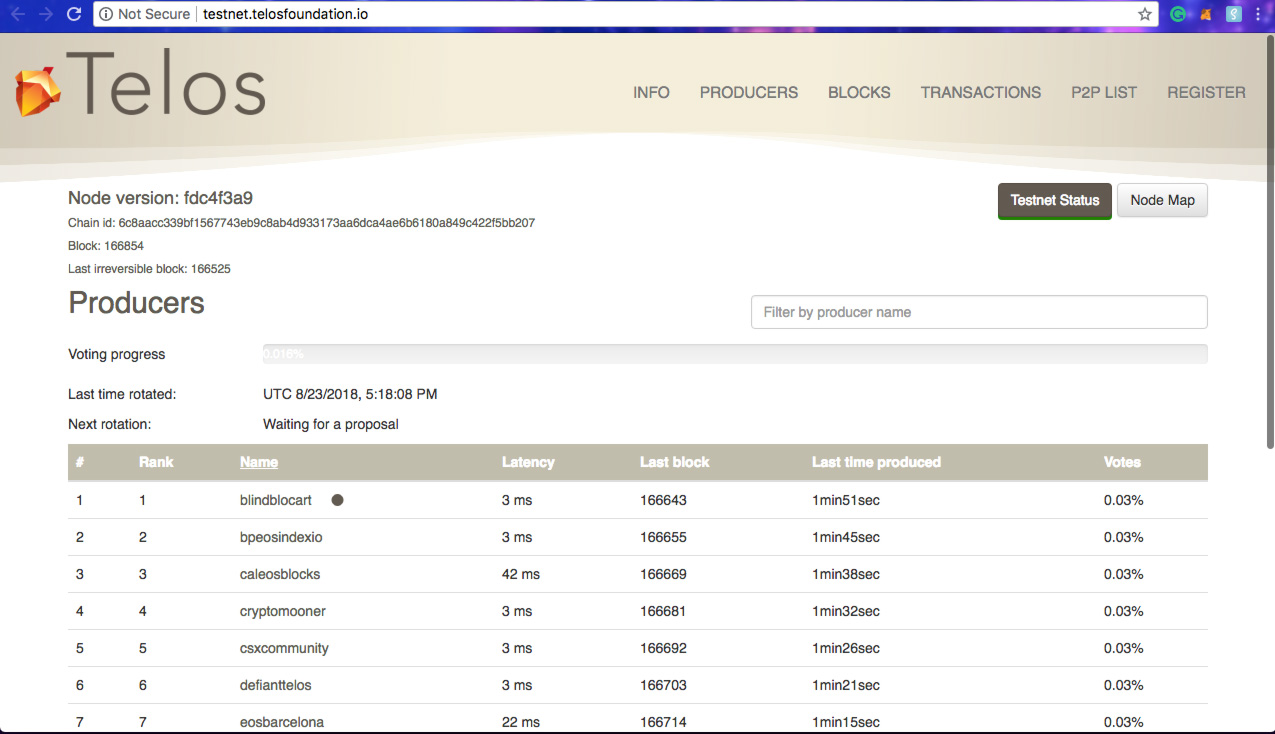
Task: Click the Votes column header
Action: coord(1122,462)
